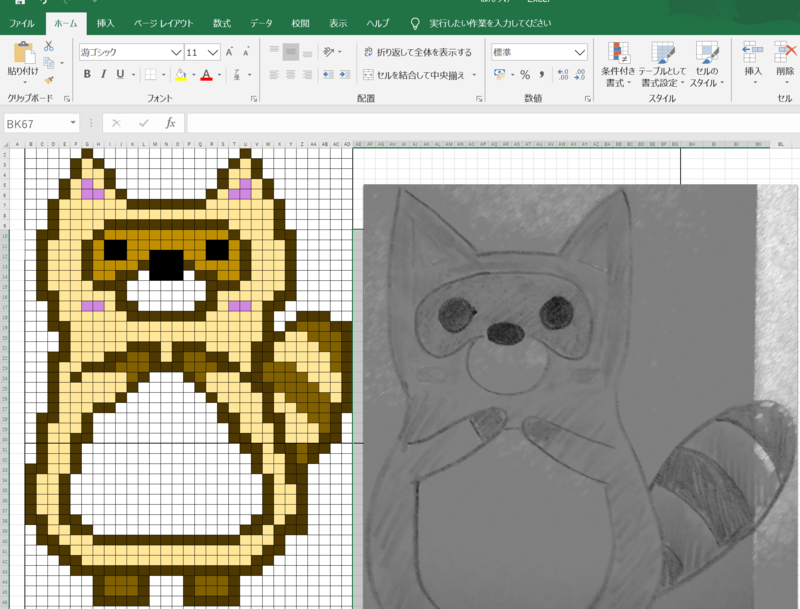
Task: Open the ファイル tab
Action: tap(21, 23)
